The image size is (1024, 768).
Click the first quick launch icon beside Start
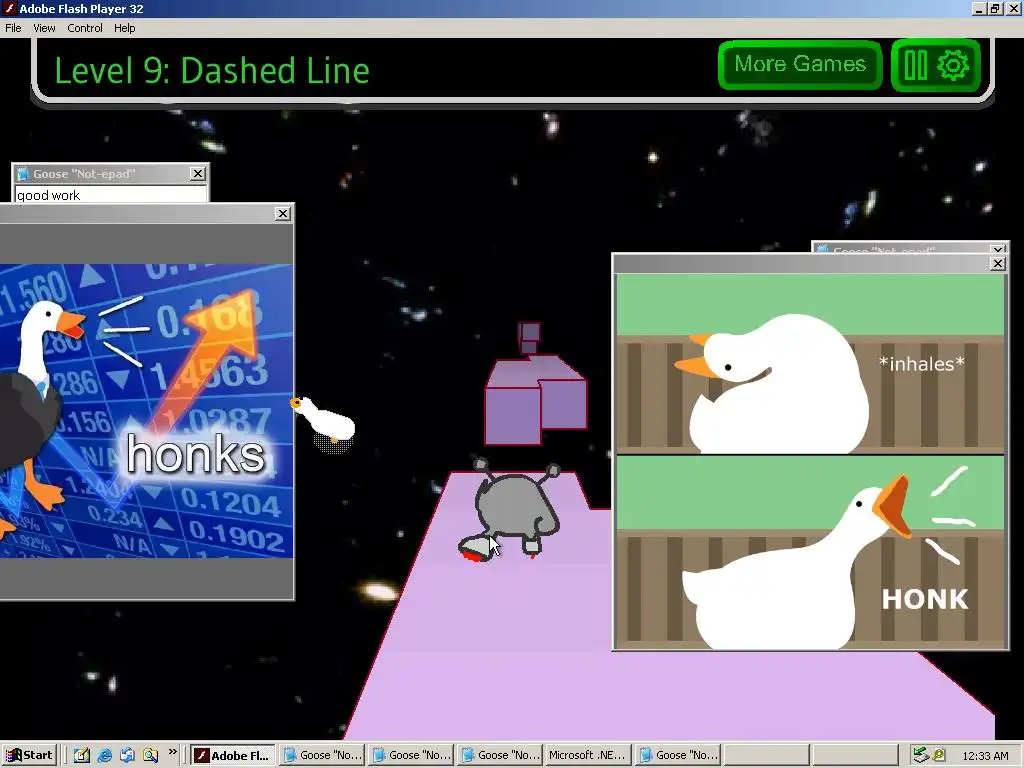point(82,756)
